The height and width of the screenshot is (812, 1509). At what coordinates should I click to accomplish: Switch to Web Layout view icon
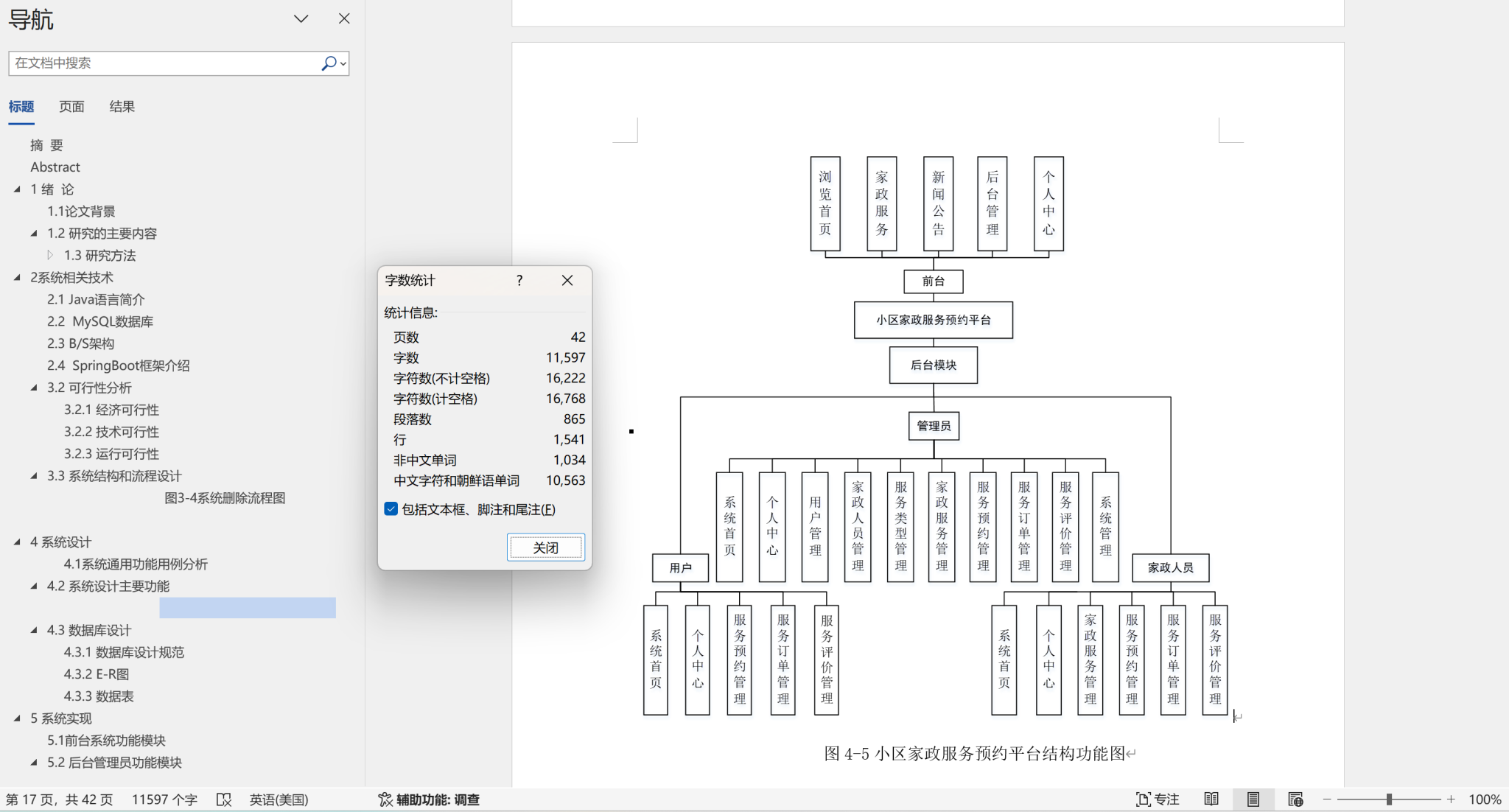tap(1295, 799)
